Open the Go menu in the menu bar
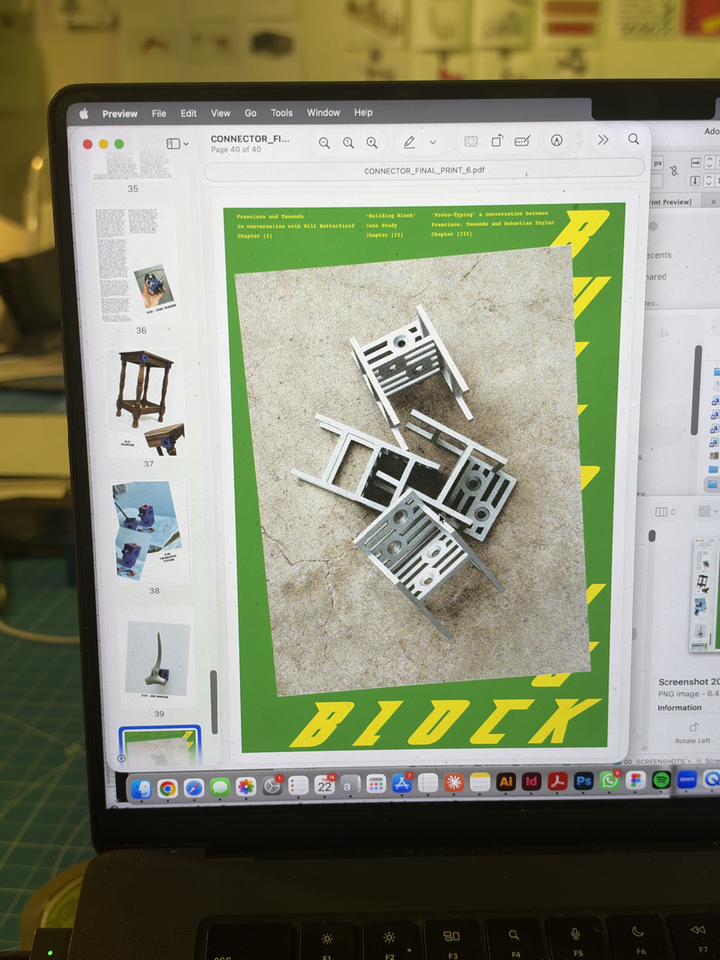The height and width of the screenshot is (960, 720). pos(250,113)
